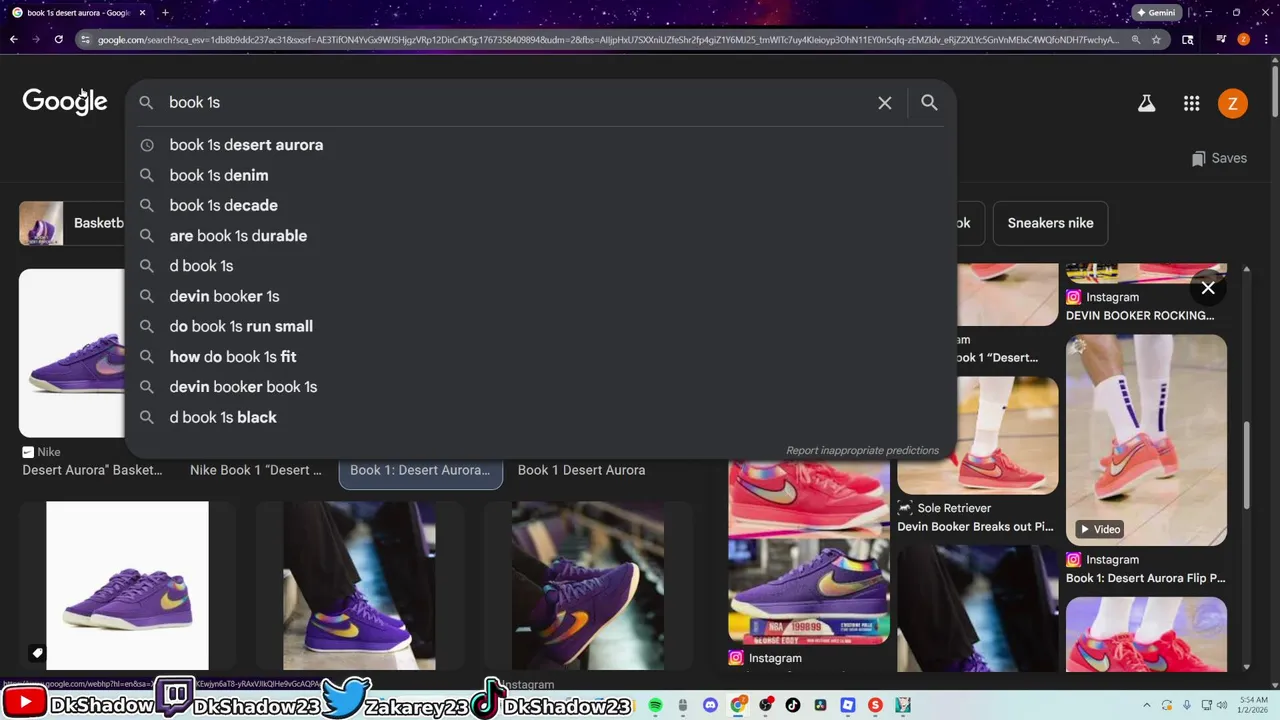Image resolution: width=1280 pixels, height=720 pixels.
Task: Open the taskbar clock 5:54 AM
Action: pyautogui.click(x=1254, y=705)
